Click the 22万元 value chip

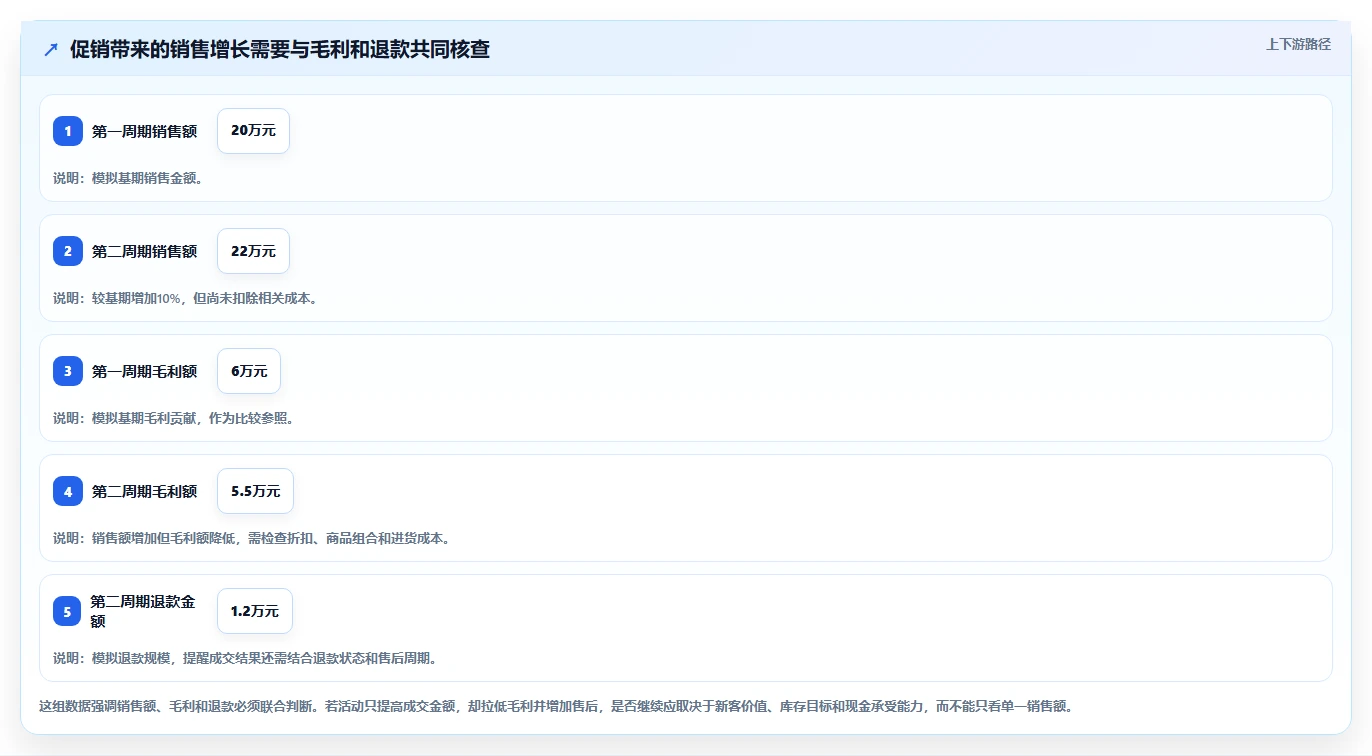[x=253, y=251]
